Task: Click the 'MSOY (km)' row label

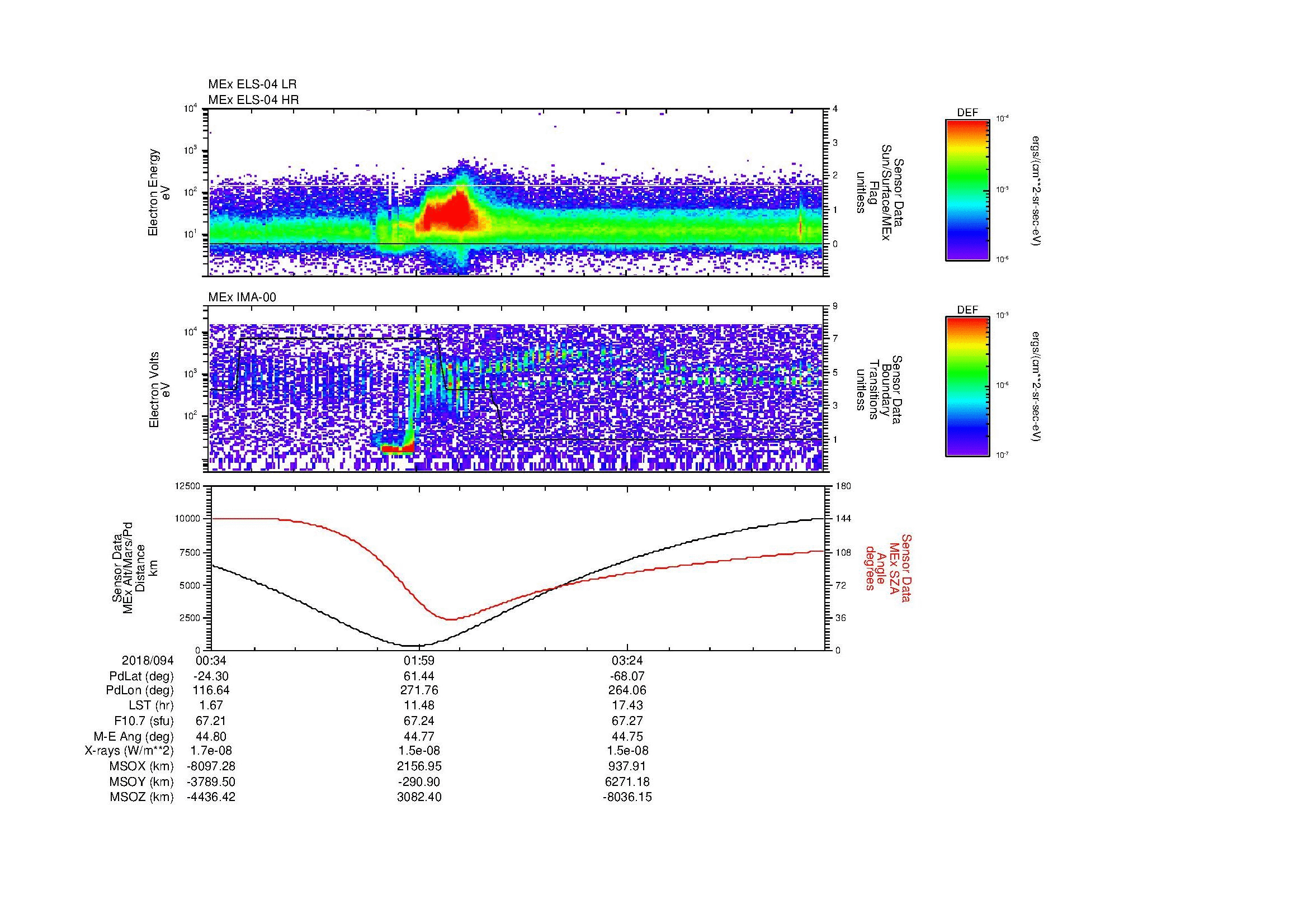Action: point(141,781)
